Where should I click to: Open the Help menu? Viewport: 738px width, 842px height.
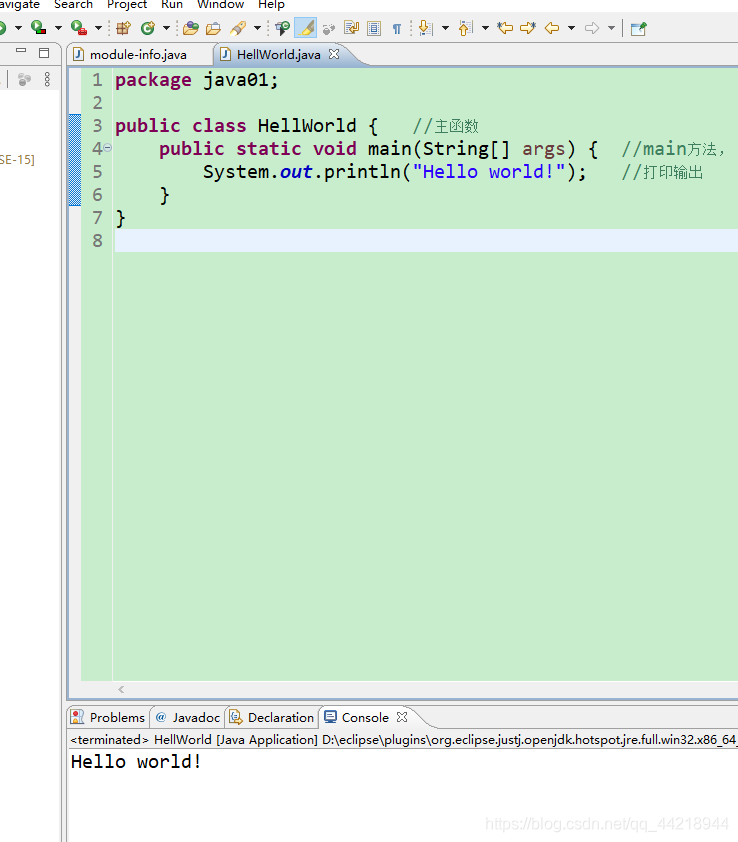271,4
